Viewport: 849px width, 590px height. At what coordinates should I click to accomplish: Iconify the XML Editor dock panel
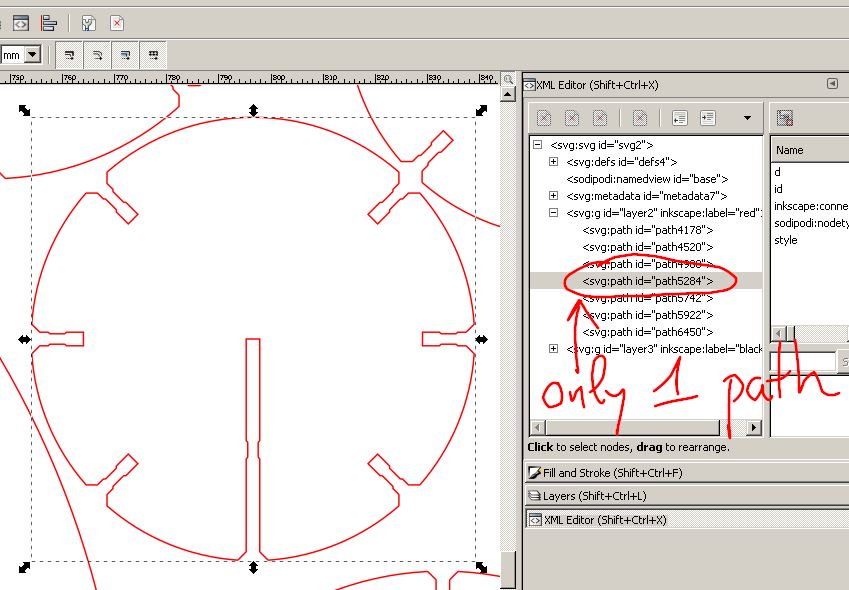coord(832,83)
